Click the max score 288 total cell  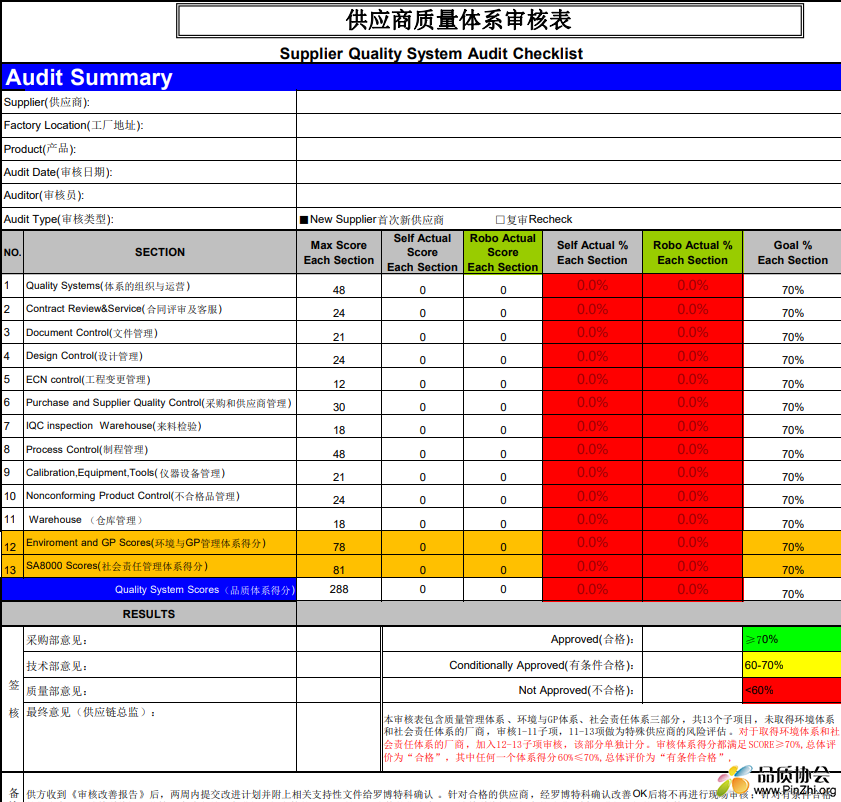tap(339, 589)
